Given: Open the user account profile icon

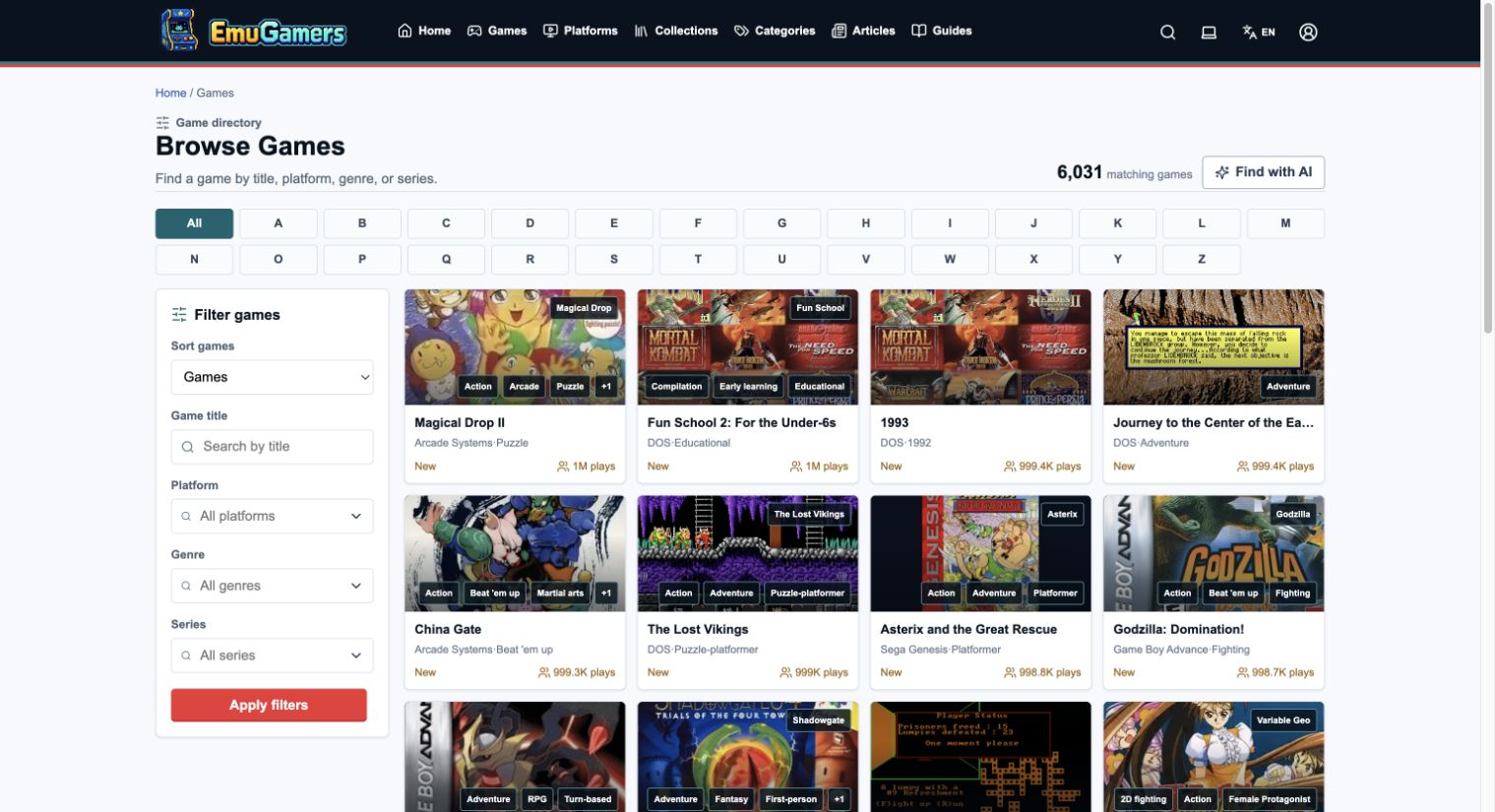Looking at the screenshot, I should pyautogui.click(x=1308, y=31).
